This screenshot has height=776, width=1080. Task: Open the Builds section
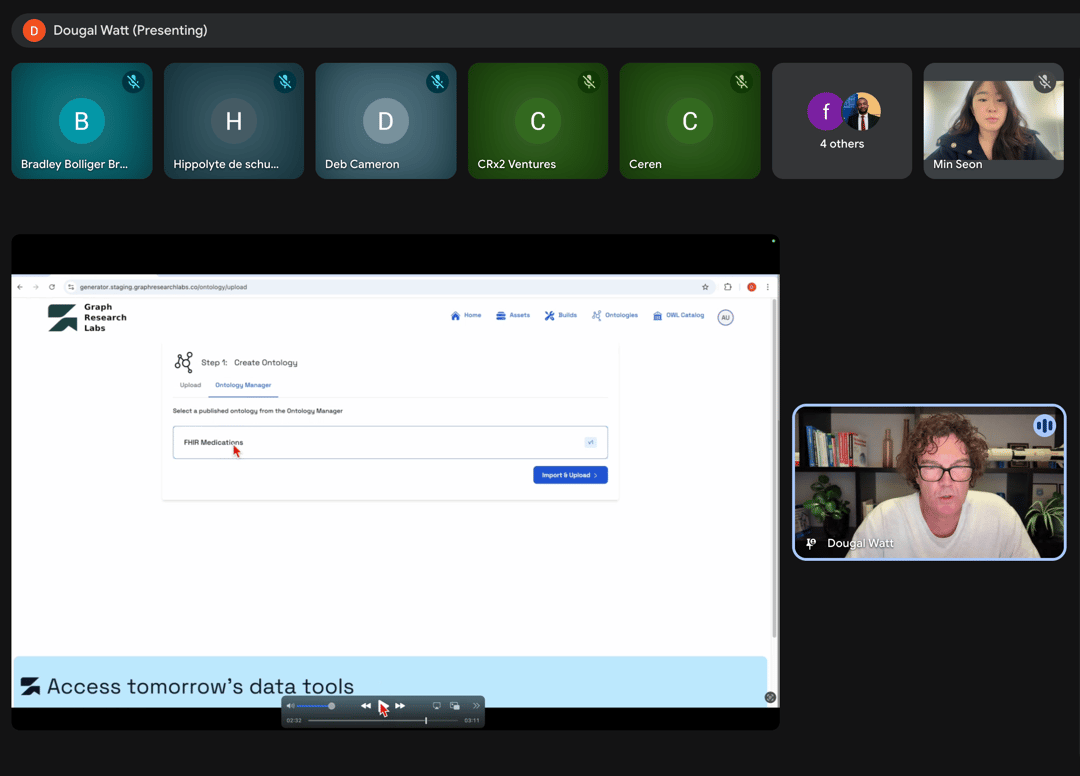561,315
